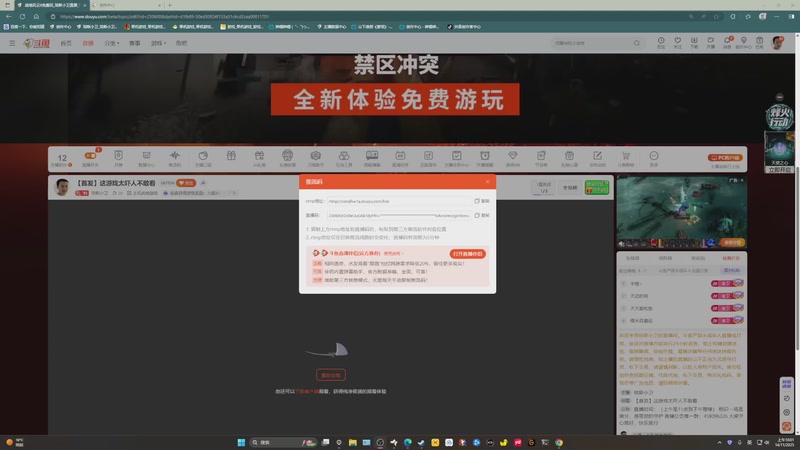This screenshot has width=800, height=450.
Task: Click the orange PC client button
Action: 725,158
